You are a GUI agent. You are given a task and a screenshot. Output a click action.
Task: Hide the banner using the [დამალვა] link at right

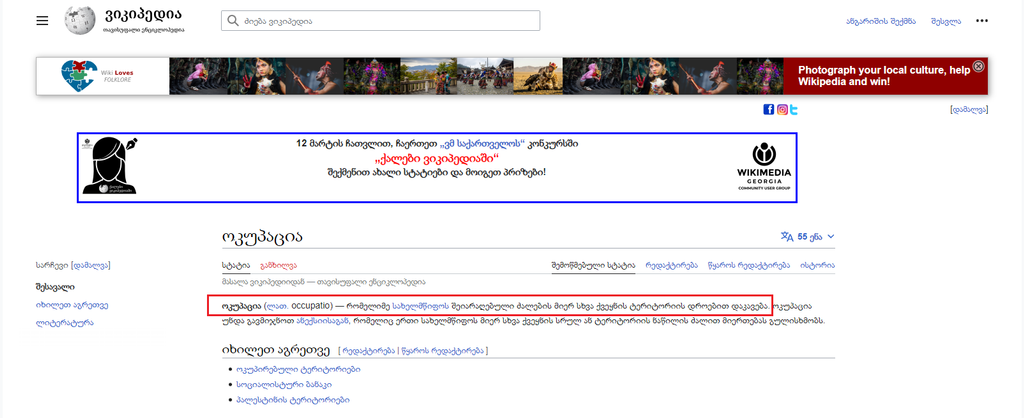pyautogui.click(x=969, y=110)
